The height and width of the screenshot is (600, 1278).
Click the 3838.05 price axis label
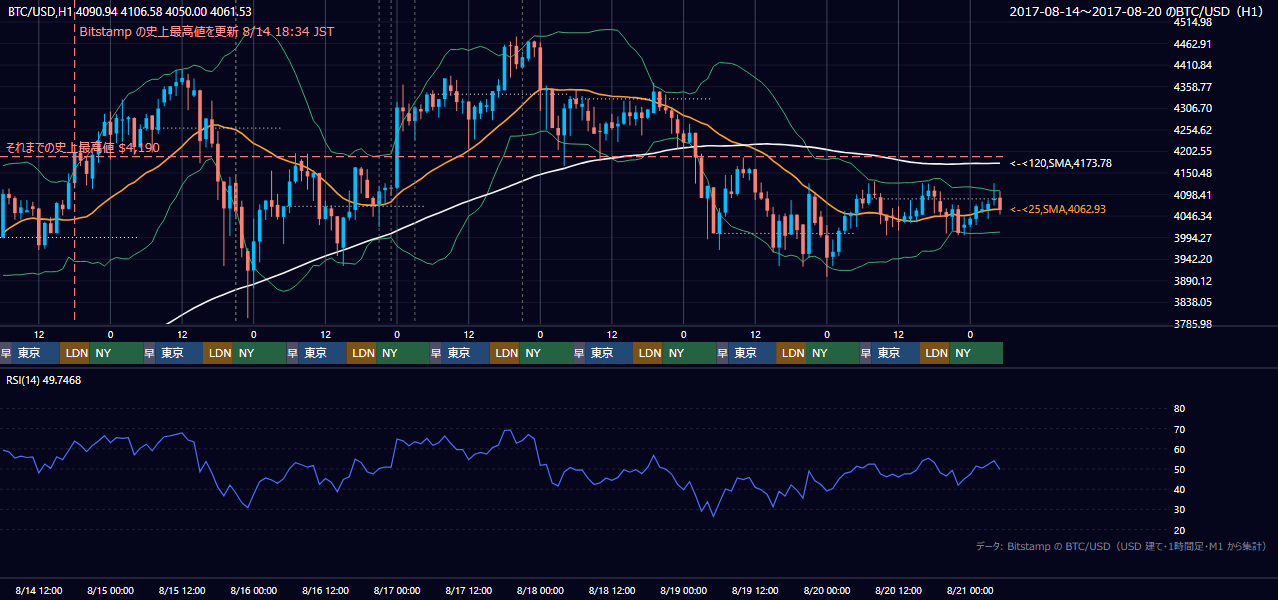1192,302
